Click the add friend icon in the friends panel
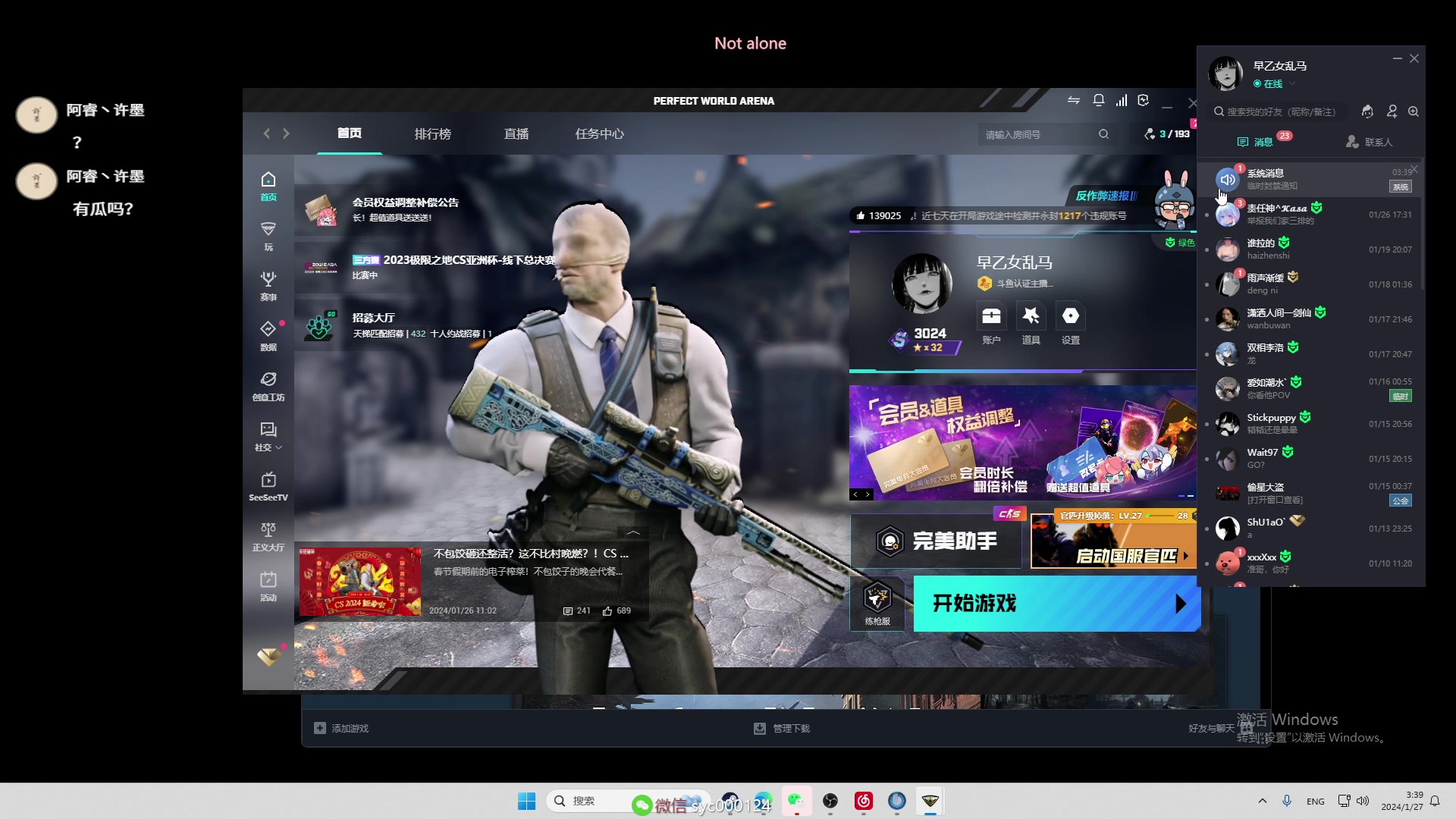 [x=1392, y=111]
